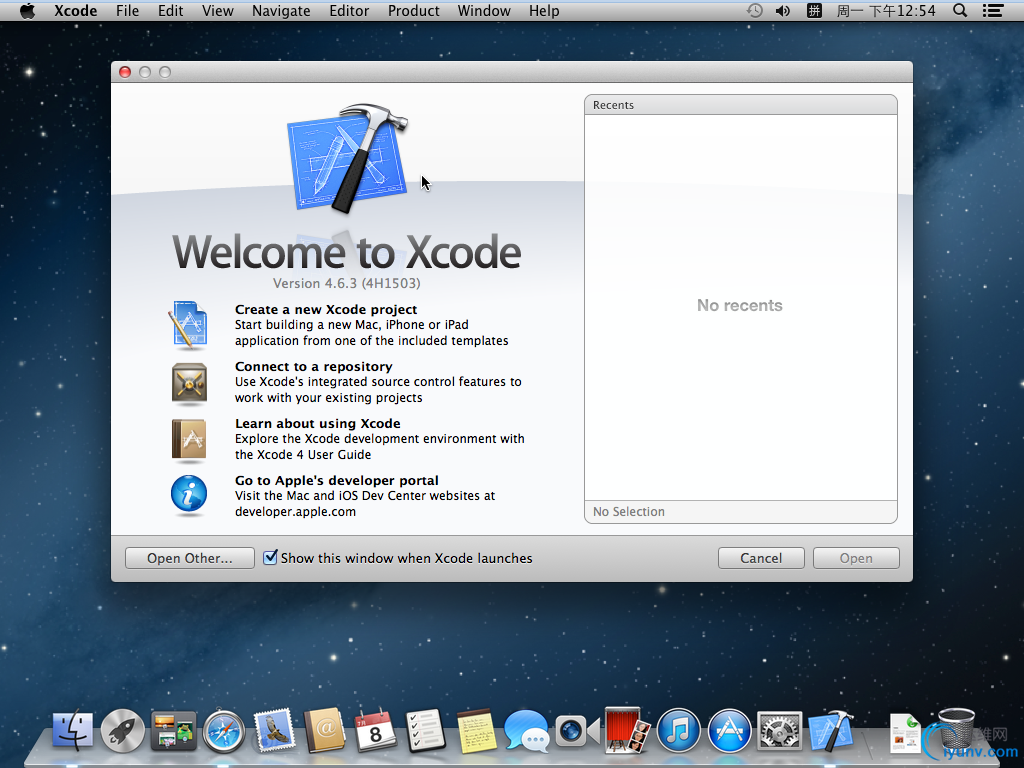The image size is (1024, 768).
Task: Open the Notification Center list icon
Action: tap(992, 11)
